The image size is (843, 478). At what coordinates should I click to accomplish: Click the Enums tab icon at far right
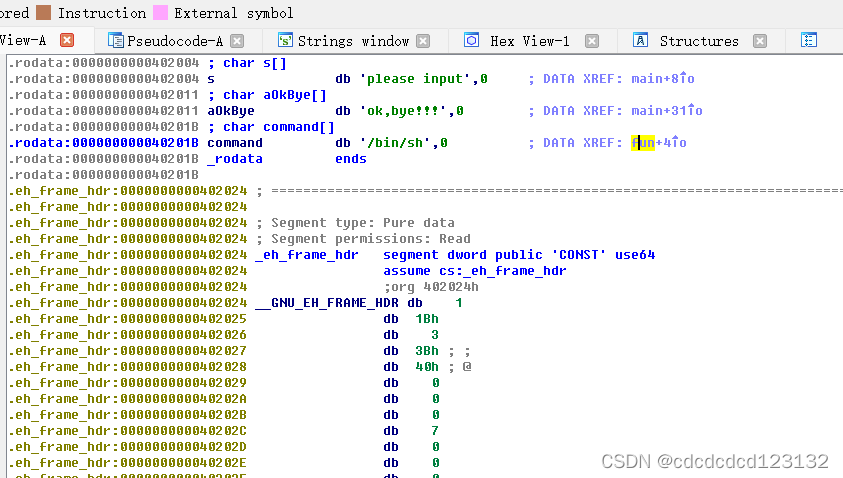(x=809, y=40)
